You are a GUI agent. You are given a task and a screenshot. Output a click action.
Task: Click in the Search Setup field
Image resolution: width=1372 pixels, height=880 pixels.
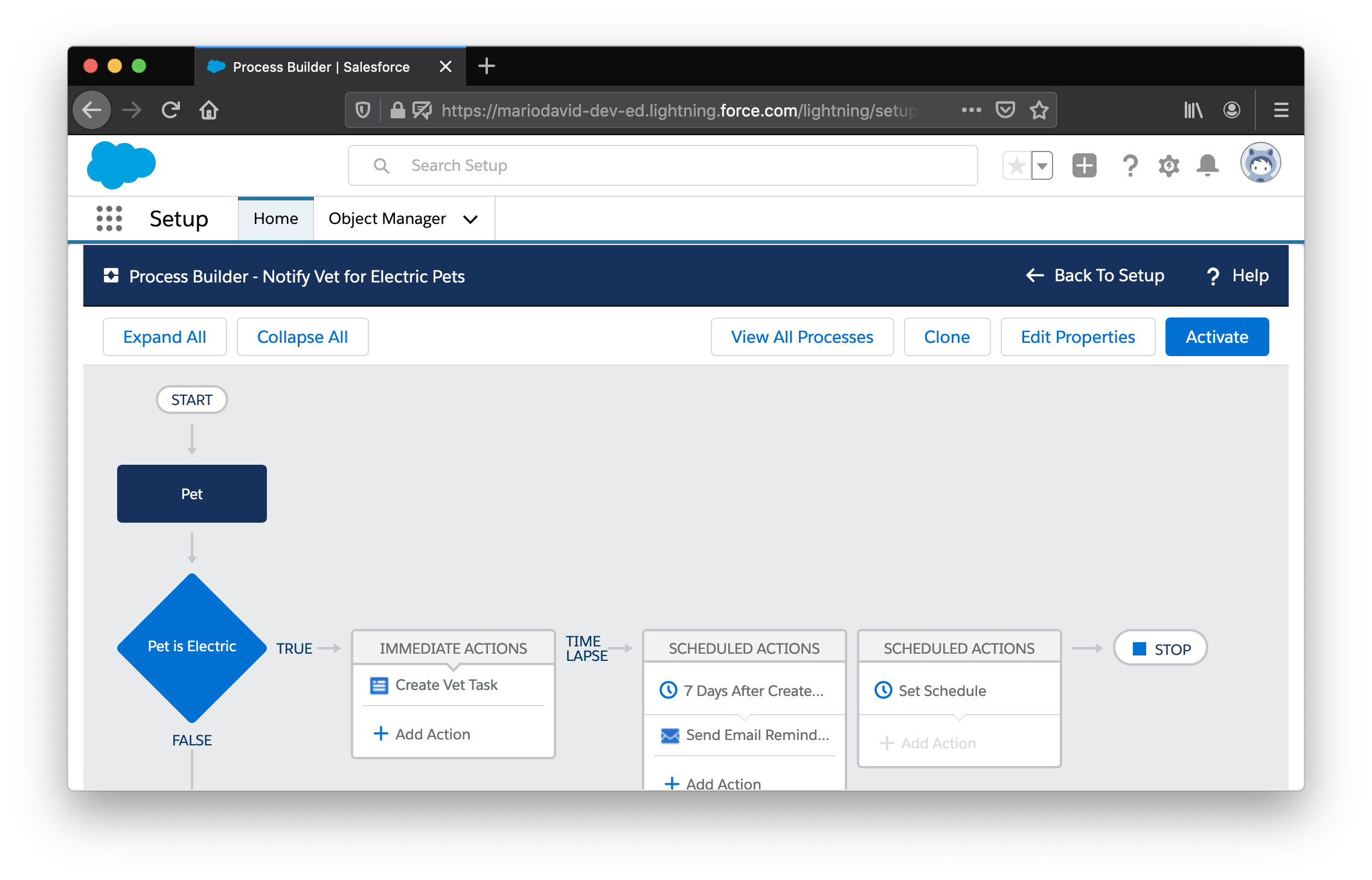(663, 165)
